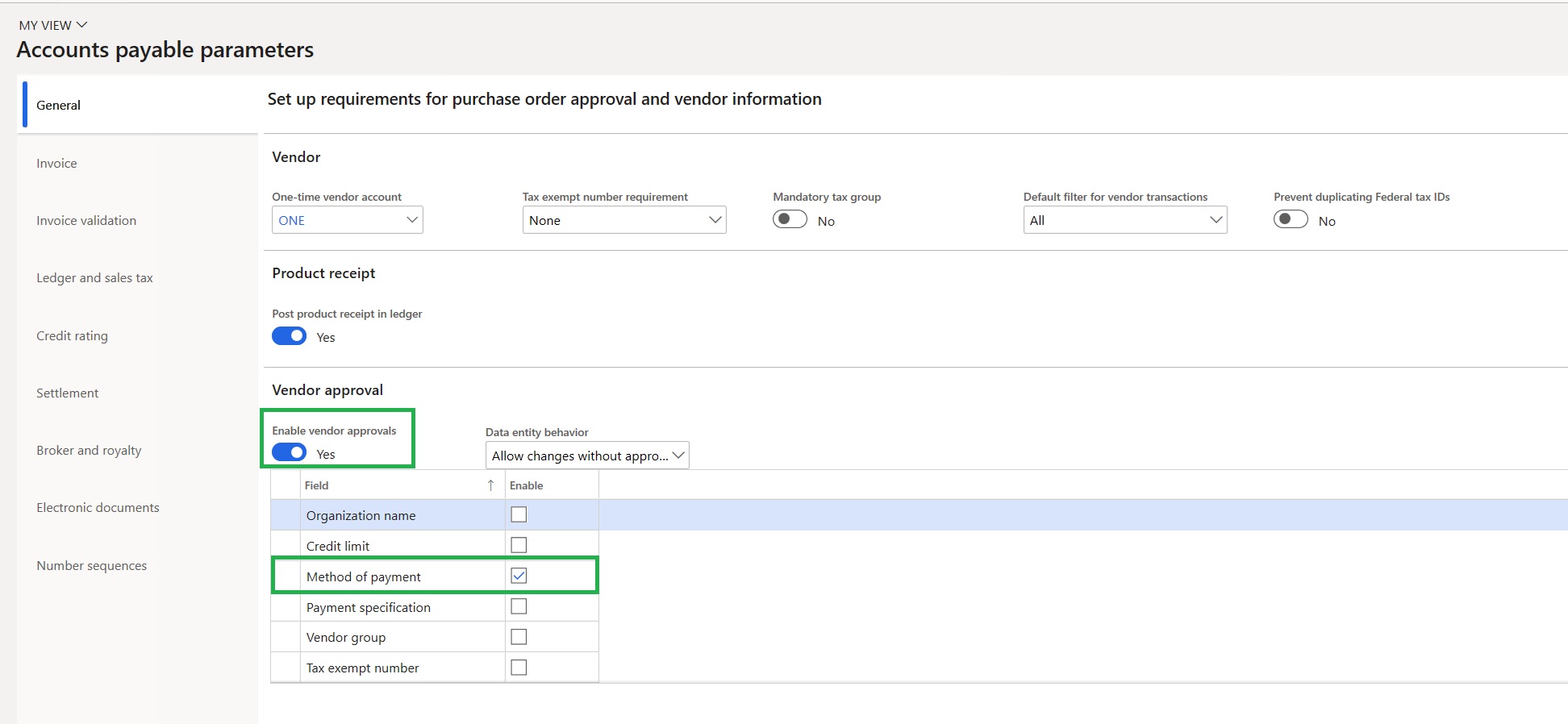Select the Vendor group row

[x=346, y=637]
